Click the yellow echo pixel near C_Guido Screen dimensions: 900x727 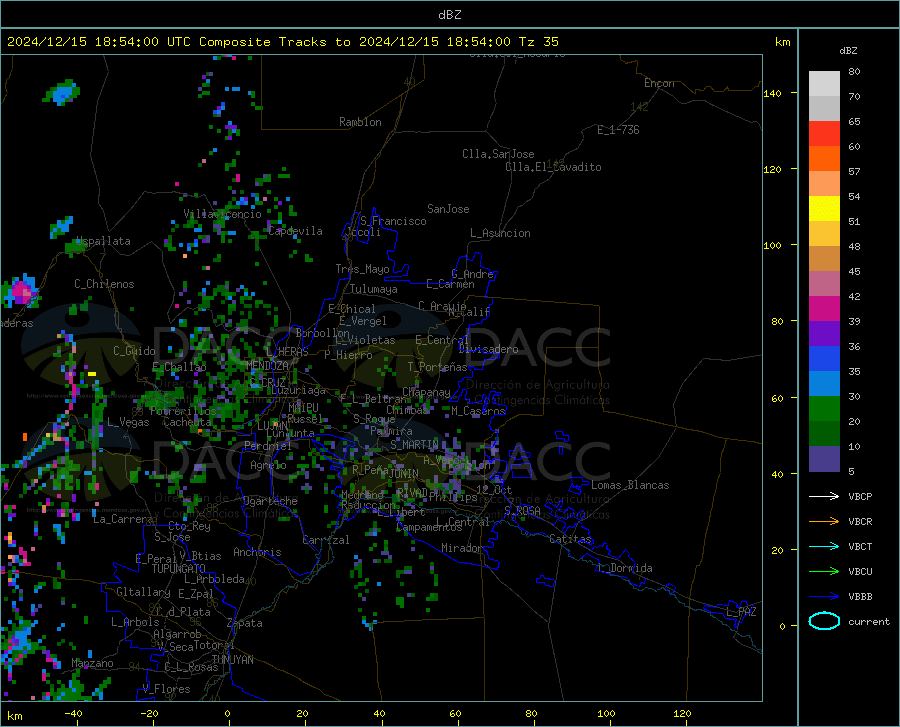(x=92, y=374)
